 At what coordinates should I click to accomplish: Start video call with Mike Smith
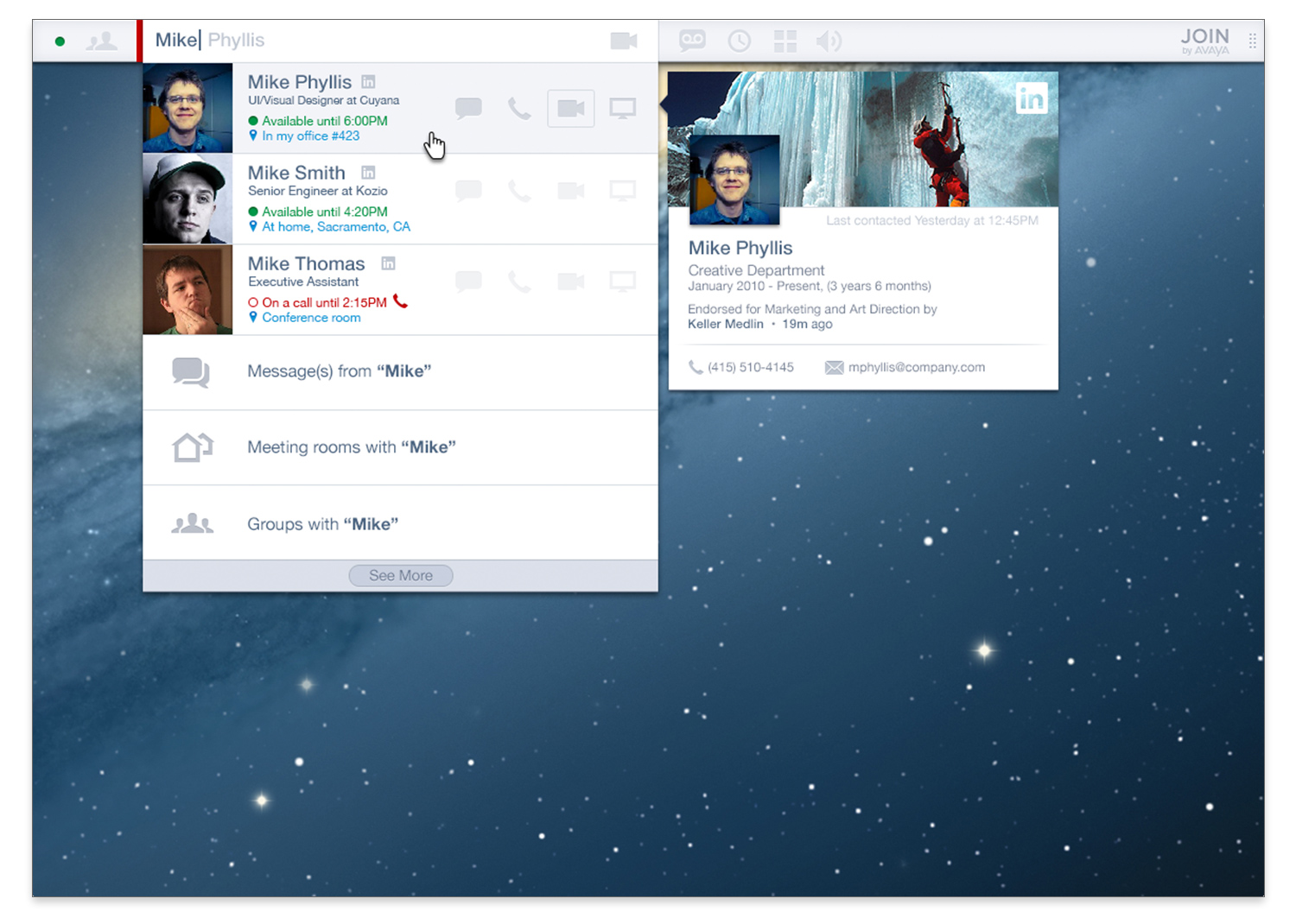coord(571,190)
